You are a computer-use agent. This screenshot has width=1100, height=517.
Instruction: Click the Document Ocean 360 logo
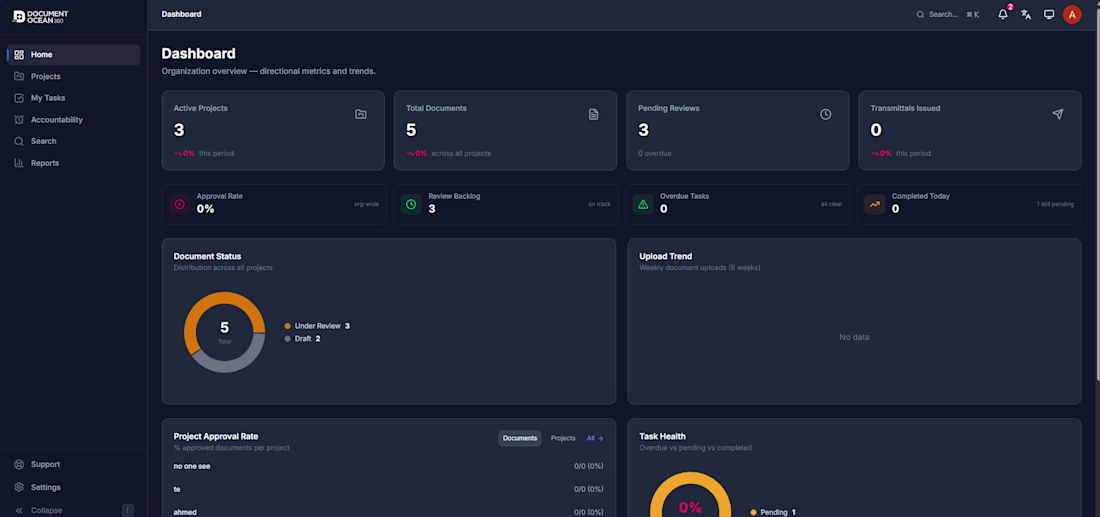pos(41,15)
